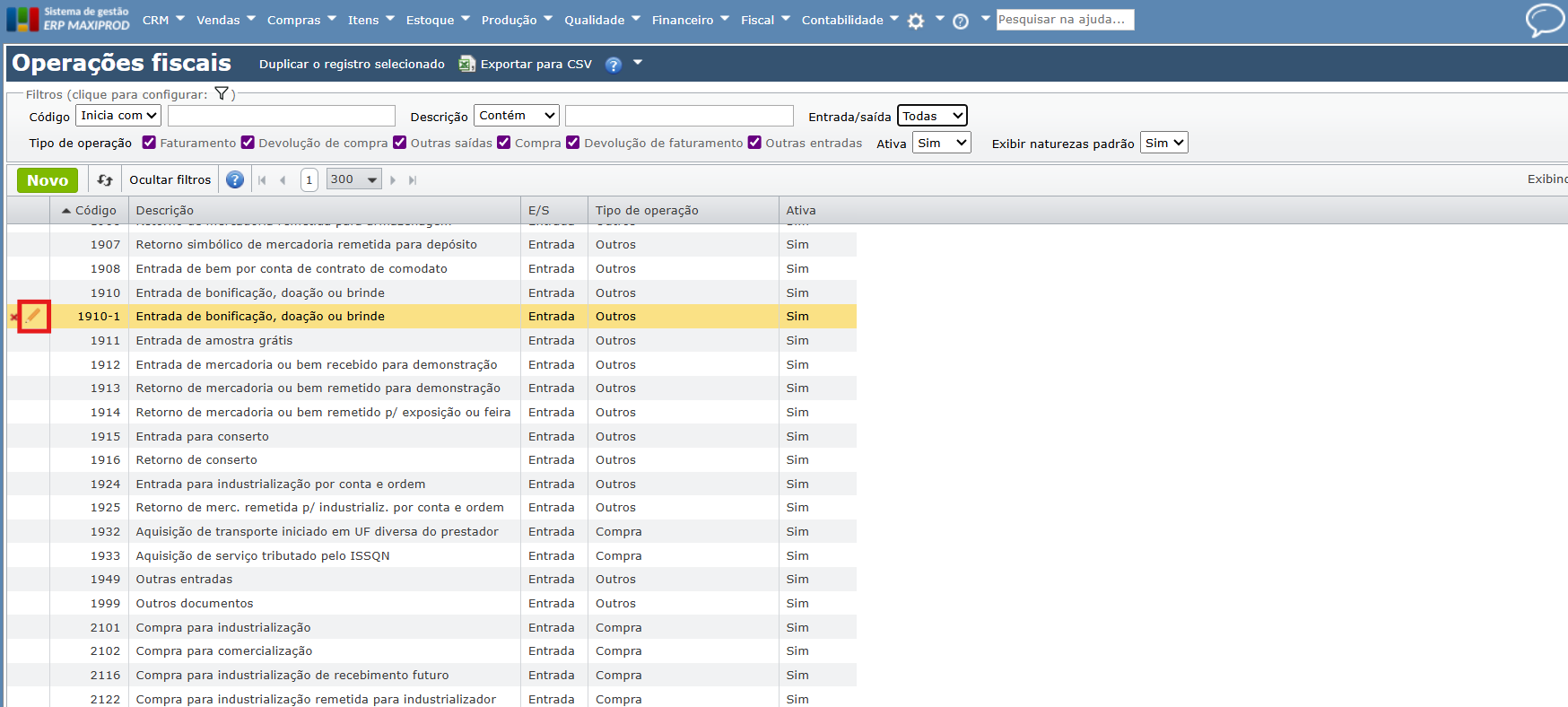Uncheck the Faturamento checkbox
Viewport: 1568px width, 707px height.
pyautogui.click(x=150, y=143)
